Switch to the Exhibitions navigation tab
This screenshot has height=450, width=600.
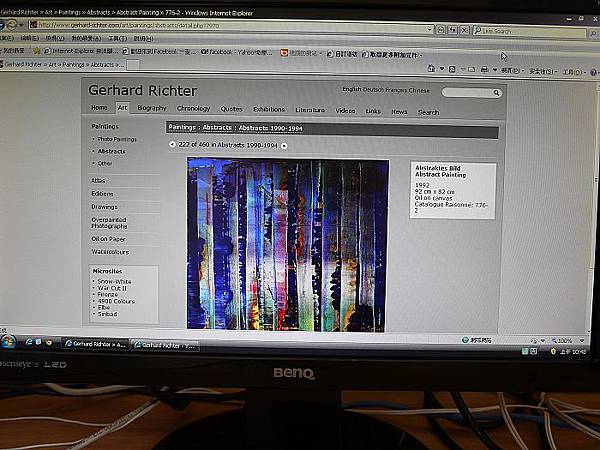click(269, 109)
